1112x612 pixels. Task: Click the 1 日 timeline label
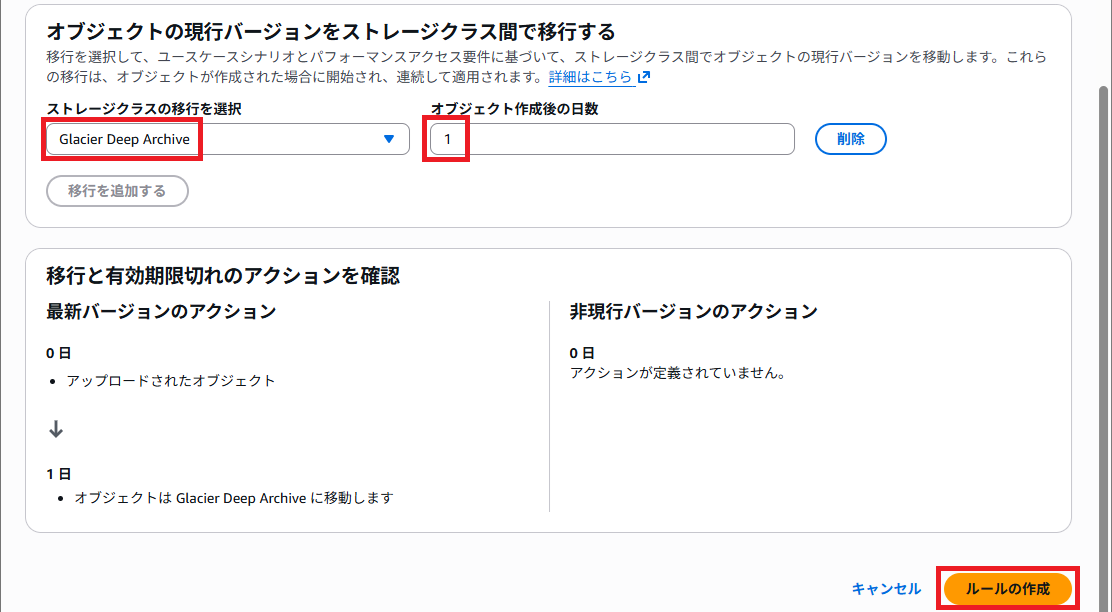59,474
